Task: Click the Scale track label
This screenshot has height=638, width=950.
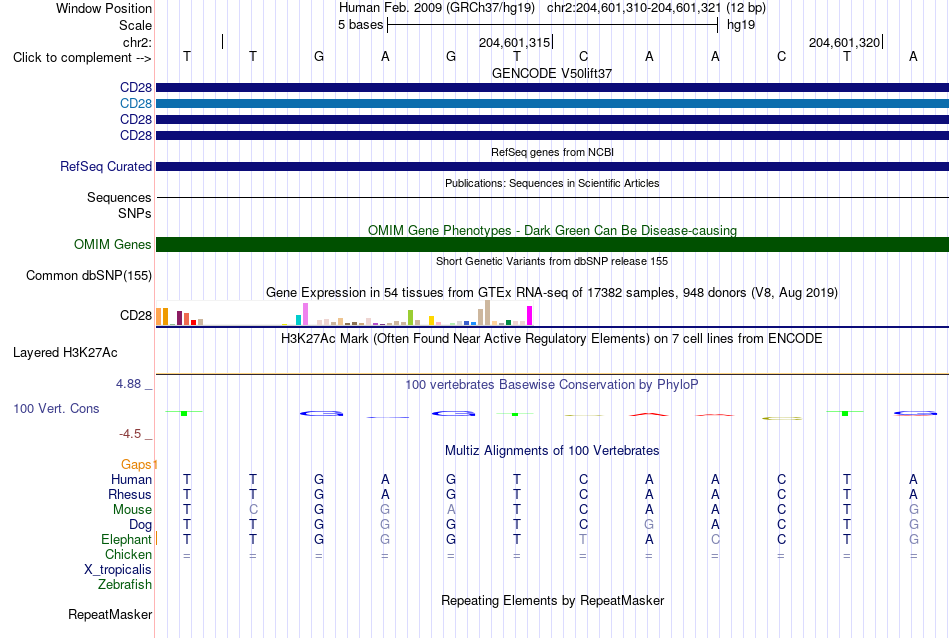Action: point(135,25)
